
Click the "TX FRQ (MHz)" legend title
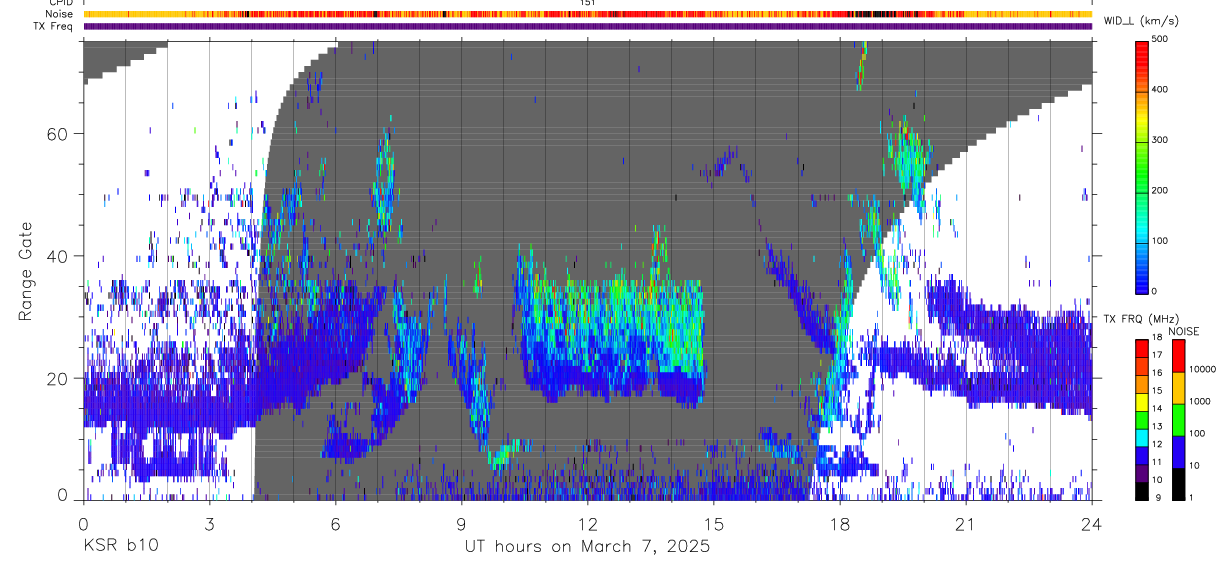click(x=1141, y=319)
